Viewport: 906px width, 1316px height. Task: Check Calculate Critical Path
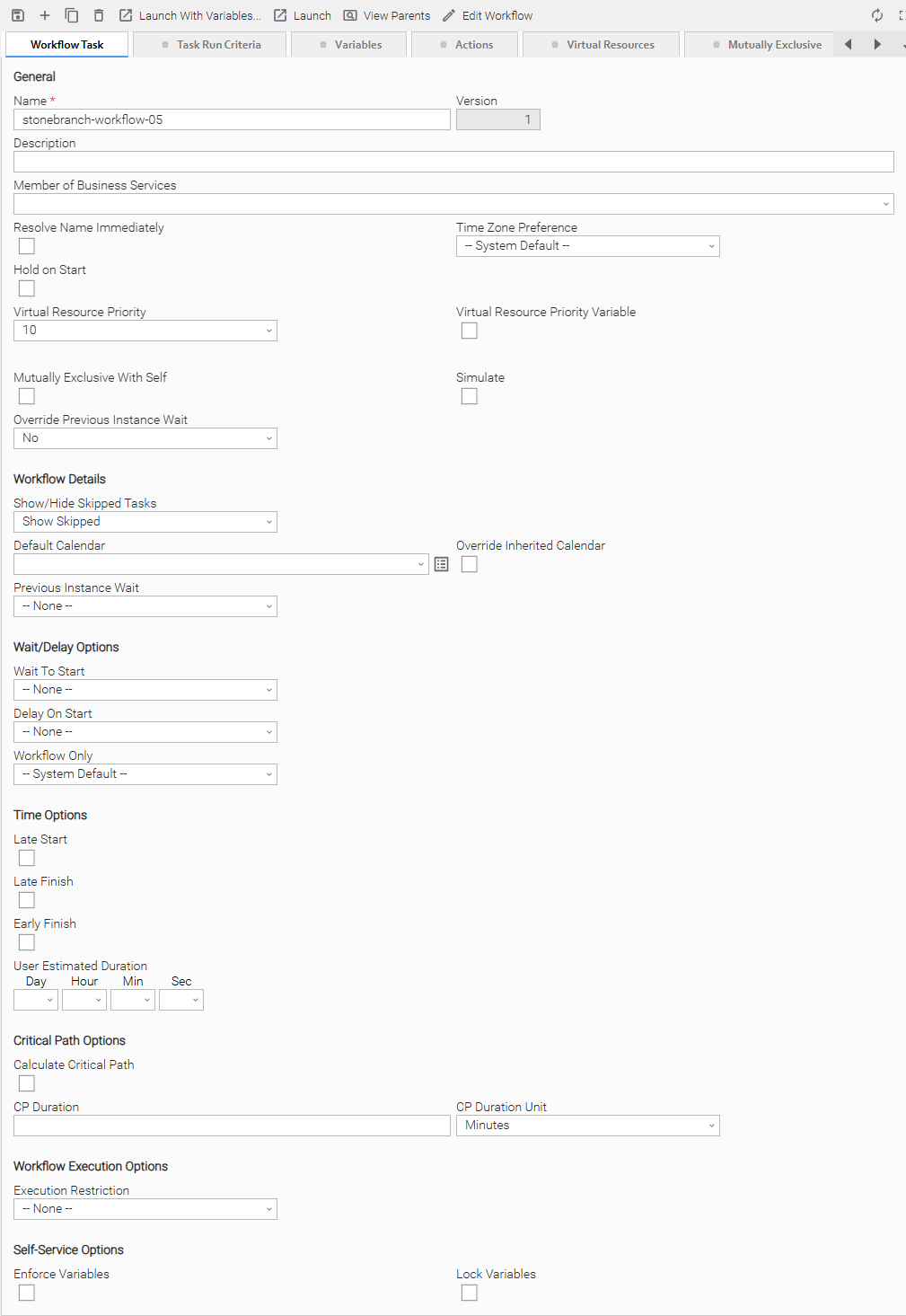[x=27, y=1083]
